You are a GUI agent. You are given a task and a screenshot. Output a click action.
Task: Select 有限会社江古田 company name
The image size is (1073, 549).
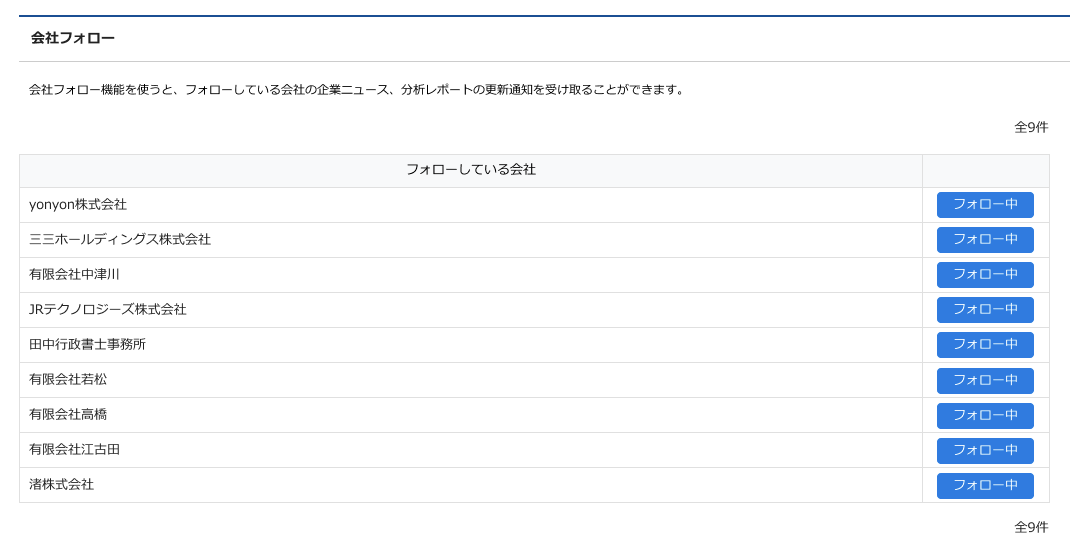pos(74,450)
